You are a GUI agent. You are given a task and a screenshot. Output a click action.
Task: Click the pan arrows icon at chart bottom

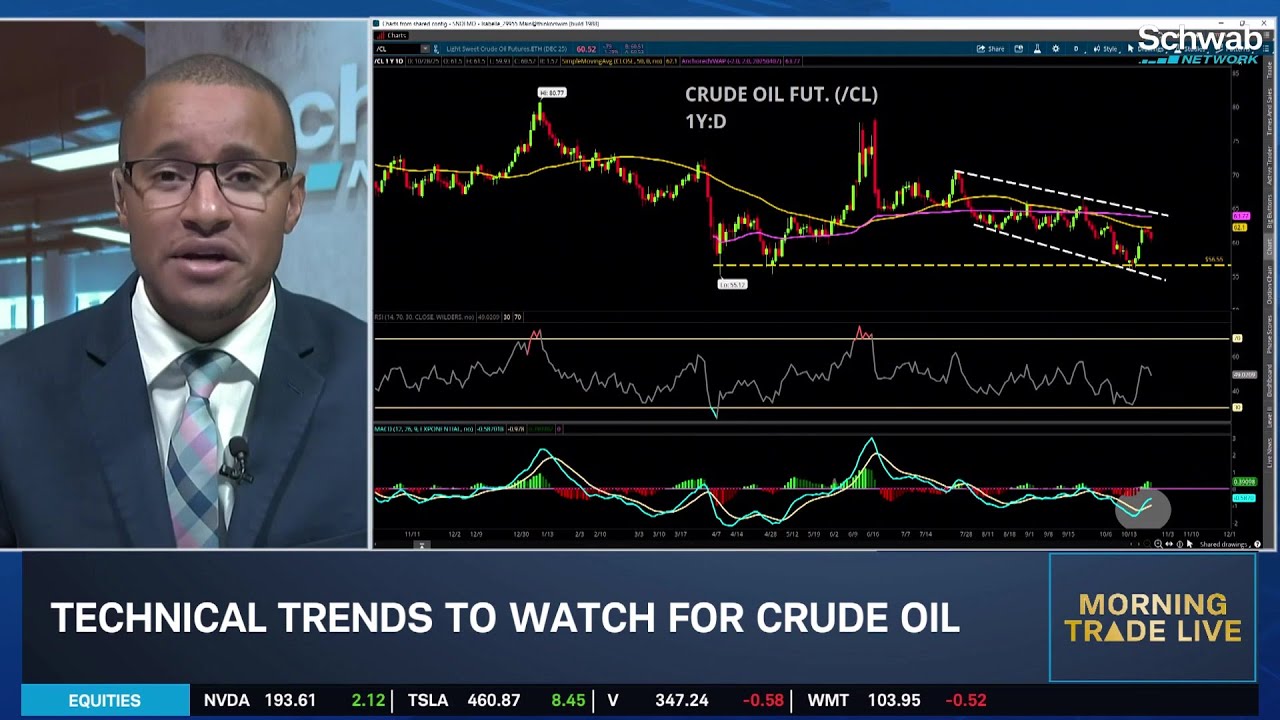pos(1169,544)
